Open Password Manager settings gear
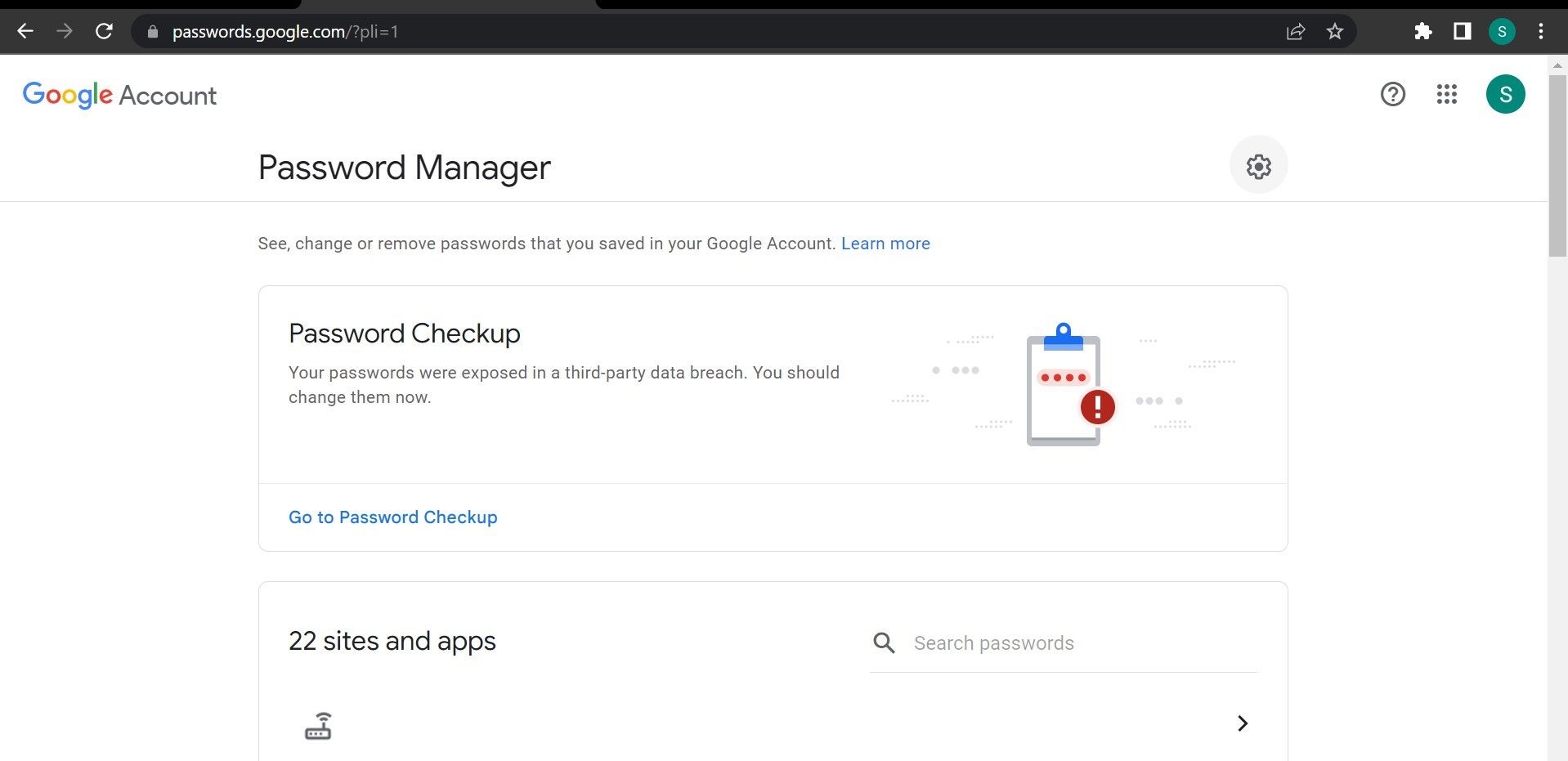1568x761 pixels. 1258,166
